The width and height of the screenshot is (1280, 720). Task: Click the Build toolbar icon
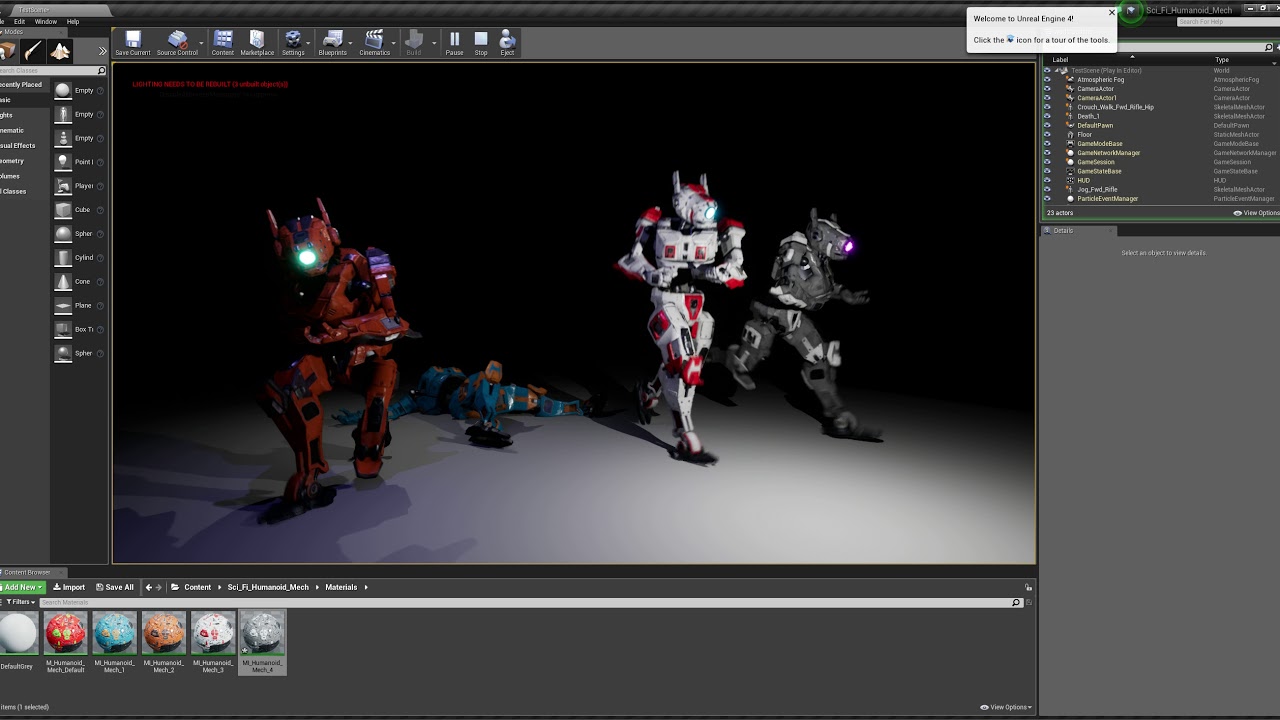(x=414, y=42)
